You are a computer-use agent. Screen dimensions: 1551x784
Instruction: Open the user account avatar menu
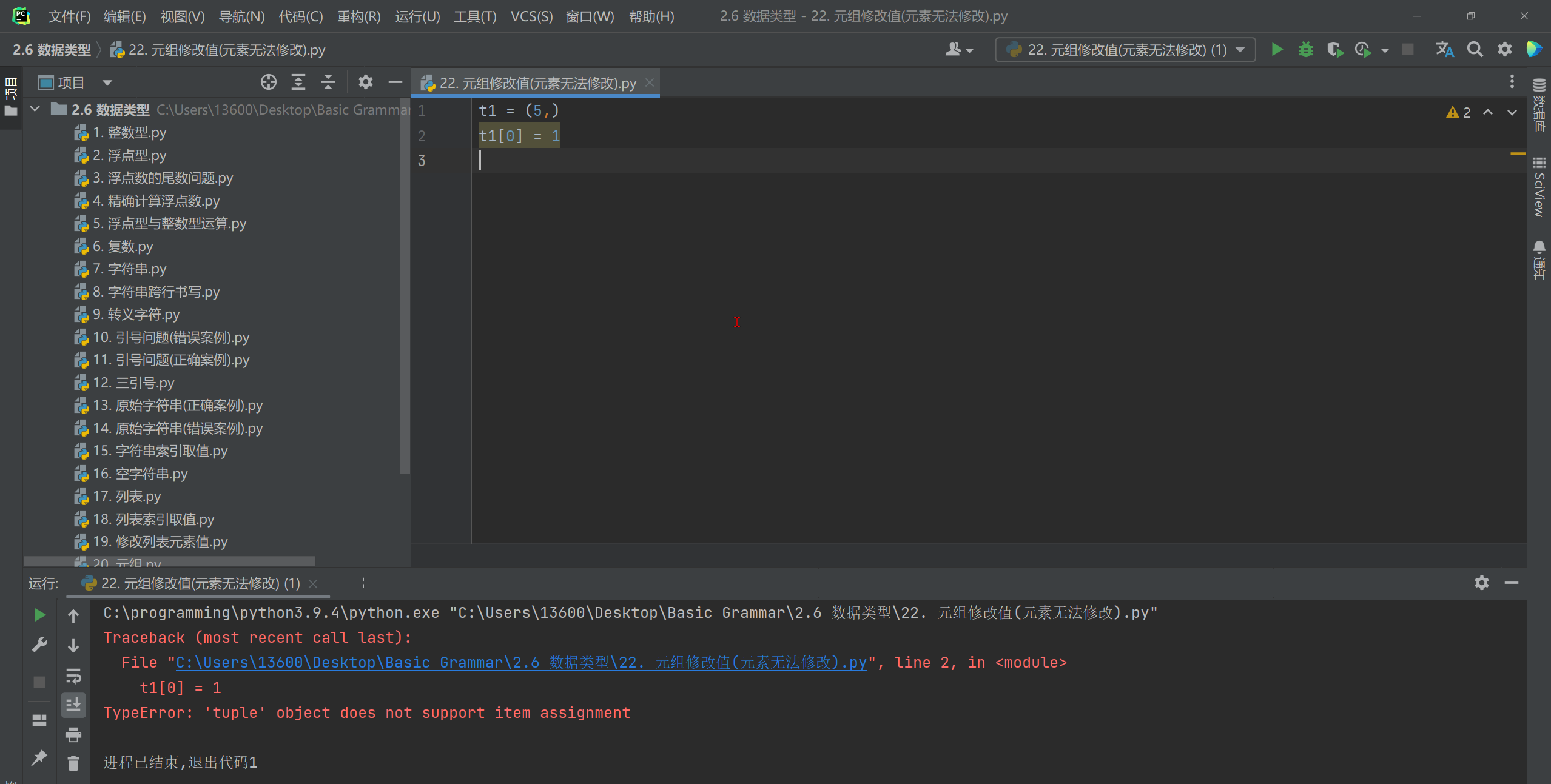click(x=959, y=50)
